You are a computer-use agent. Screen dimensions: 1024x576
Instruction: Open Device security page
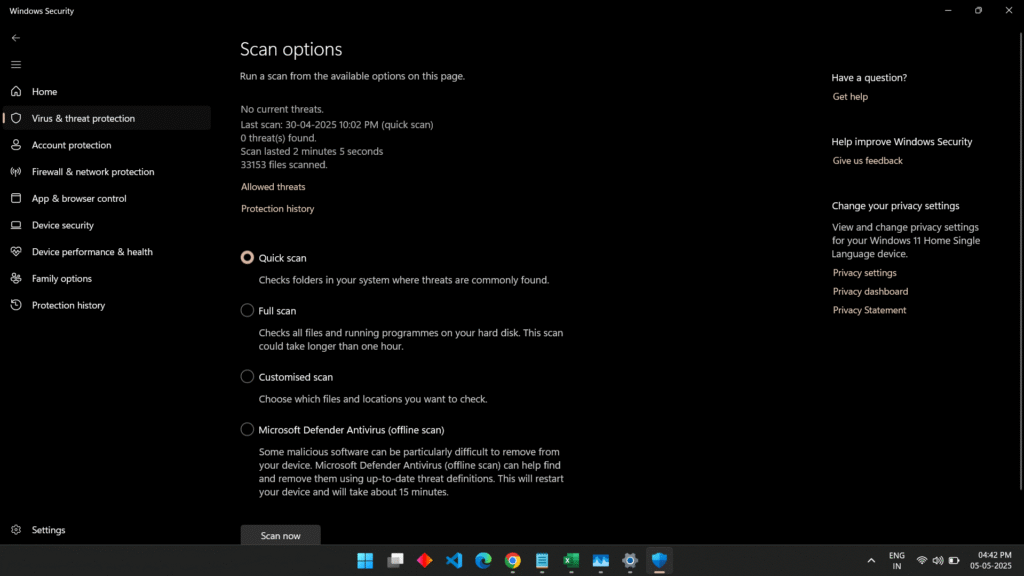point(63,225)
